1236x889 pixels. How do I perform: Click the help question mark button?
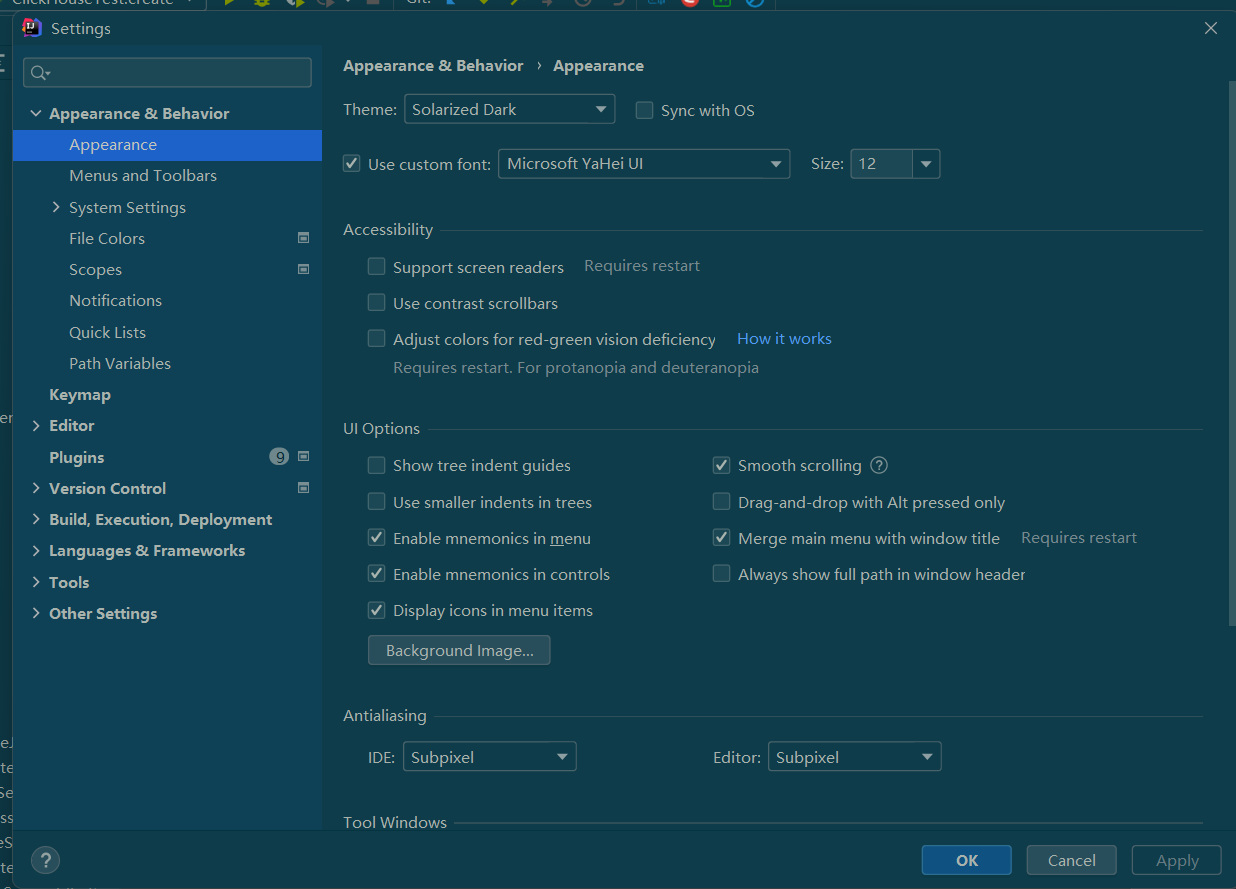tap(45, 860)
